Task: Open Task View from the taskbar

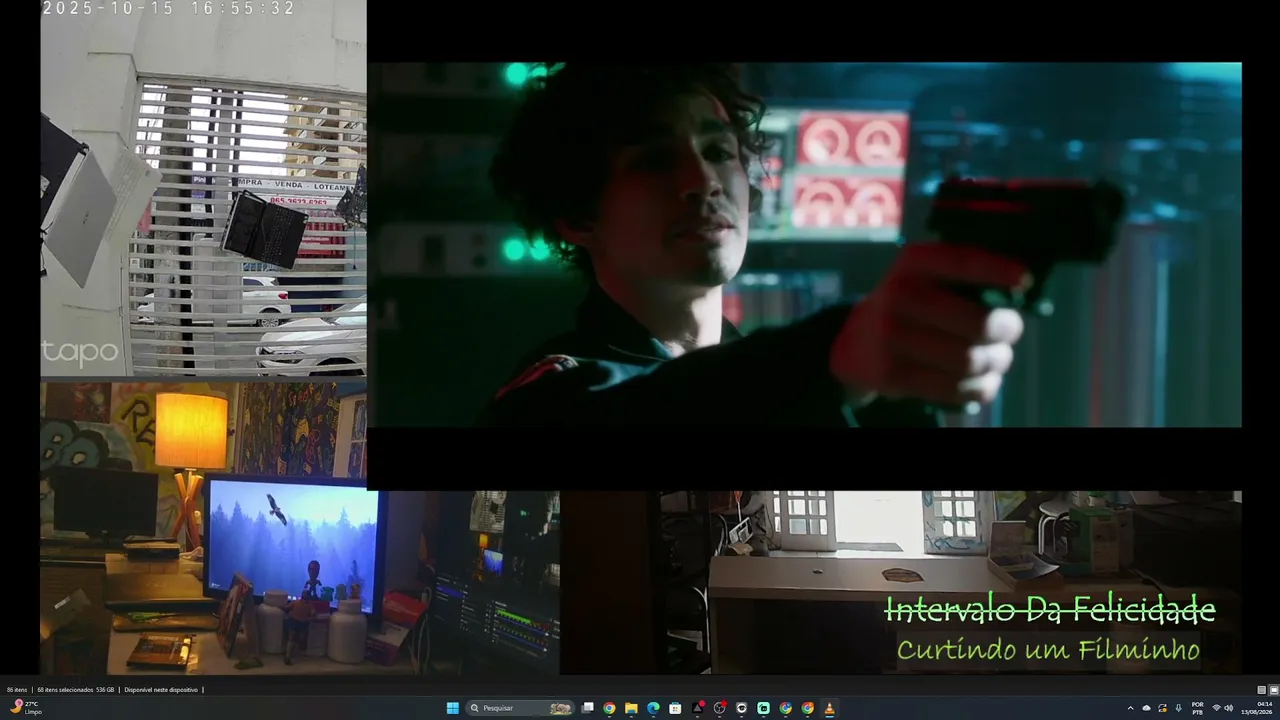Action: tap(588, 708)
